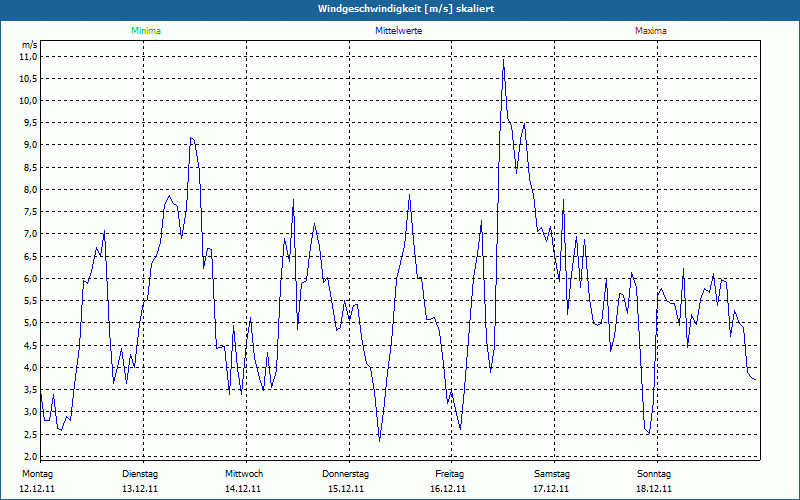This screenshot has height=500, width=800.
Task: Click the 10,0 y-axis value
Action: (29, 101)
